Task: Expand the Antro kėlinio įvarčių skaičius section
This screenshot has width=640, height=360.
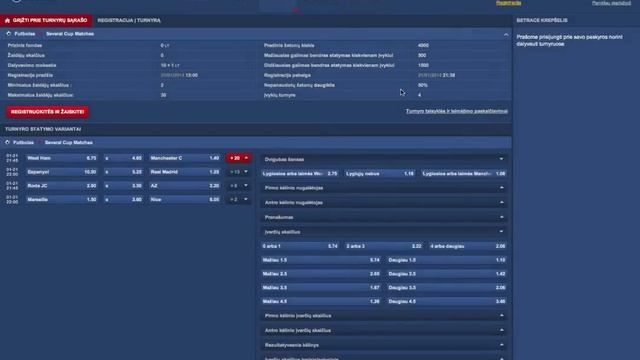Action: (384, 330)
